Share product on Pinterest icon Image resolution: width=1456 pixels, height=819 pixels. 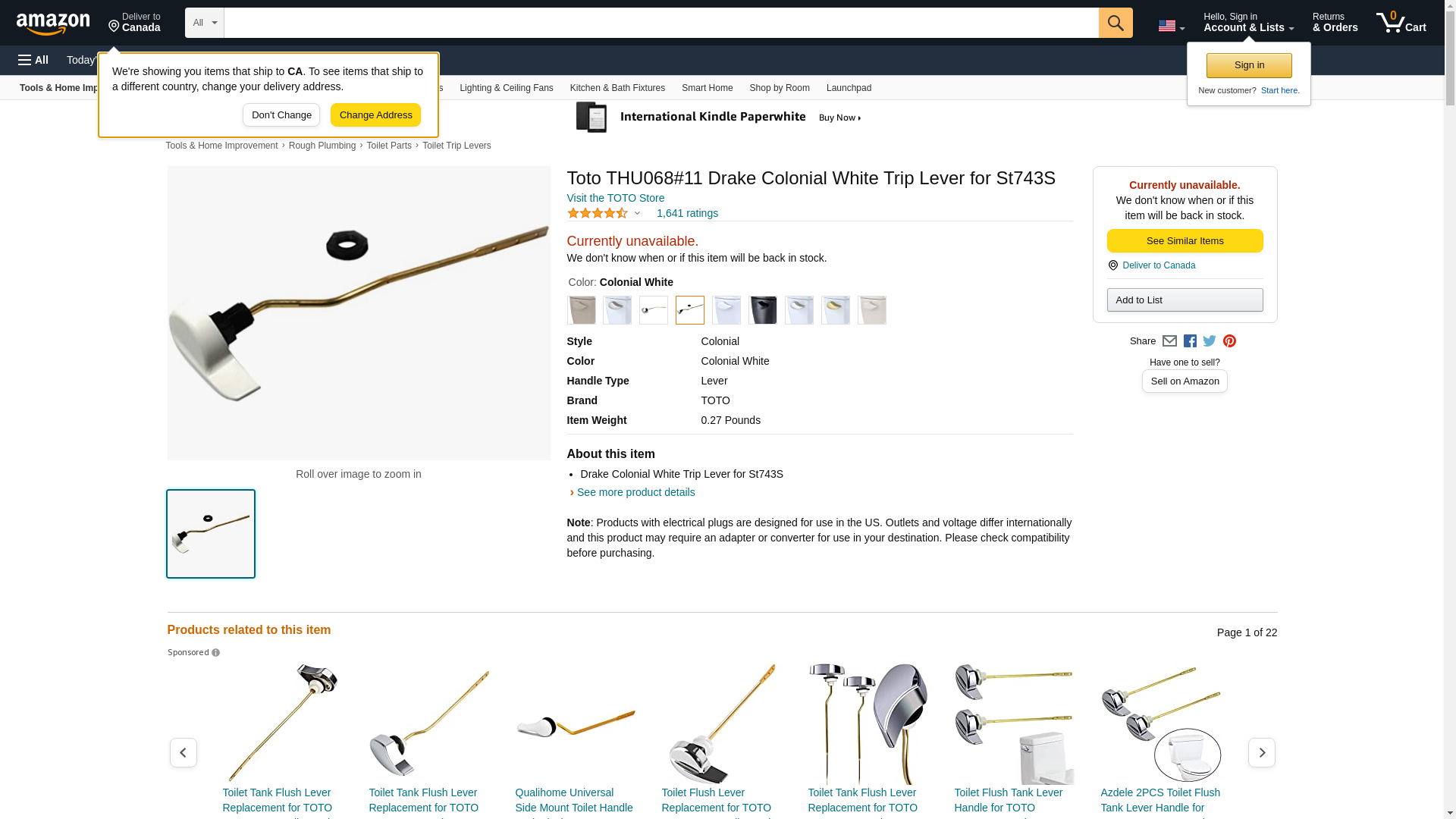click(x=1229, y=341)
